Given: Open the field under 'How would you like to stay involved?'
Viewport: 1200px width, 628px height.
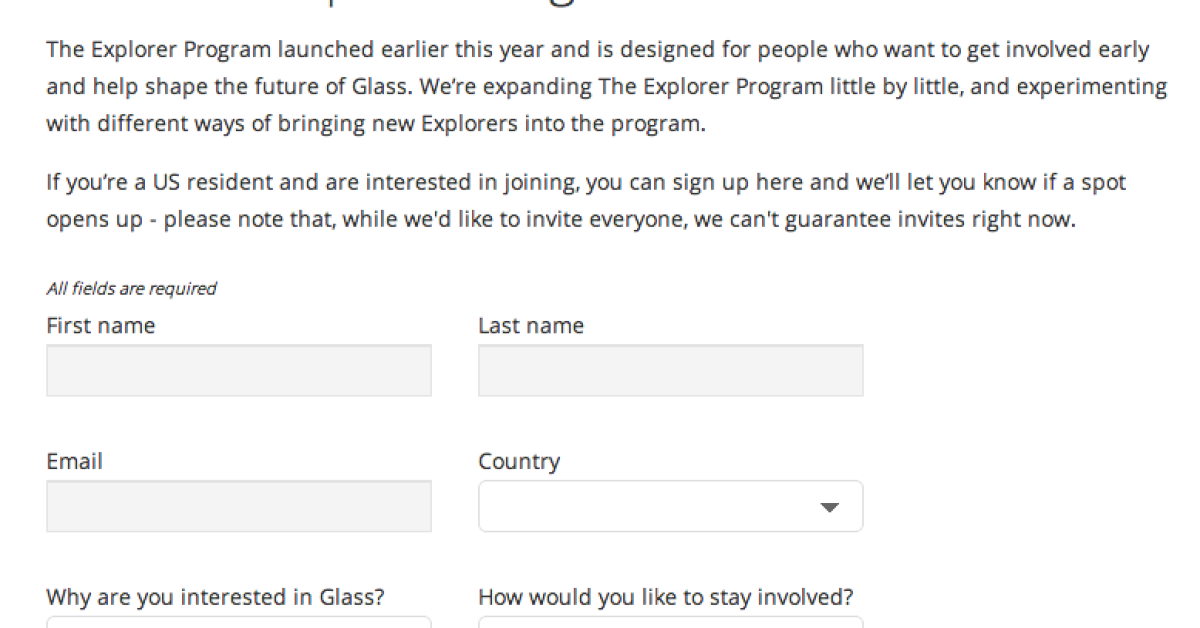Looking at the screenshot, I should (x=670, y=622).
